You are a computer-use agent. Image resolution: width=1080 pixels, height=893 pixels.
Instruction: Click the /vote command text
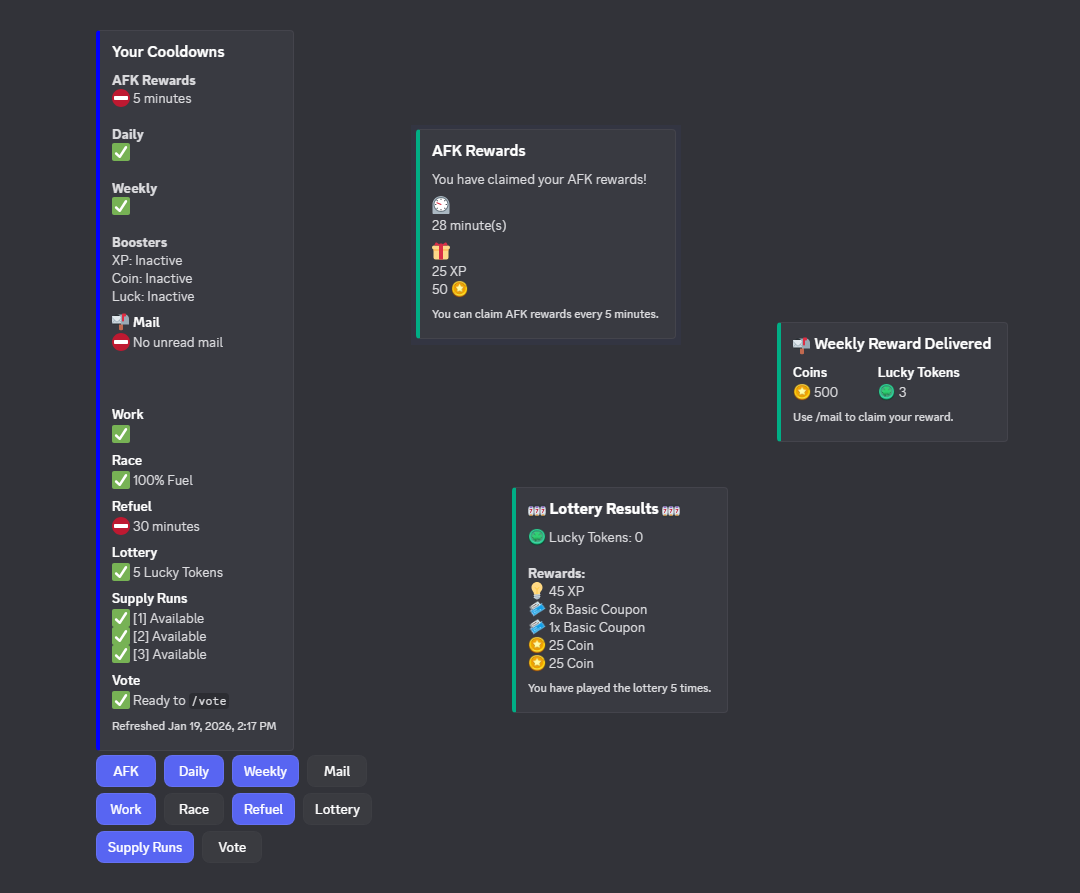click(x=210, y=701)
